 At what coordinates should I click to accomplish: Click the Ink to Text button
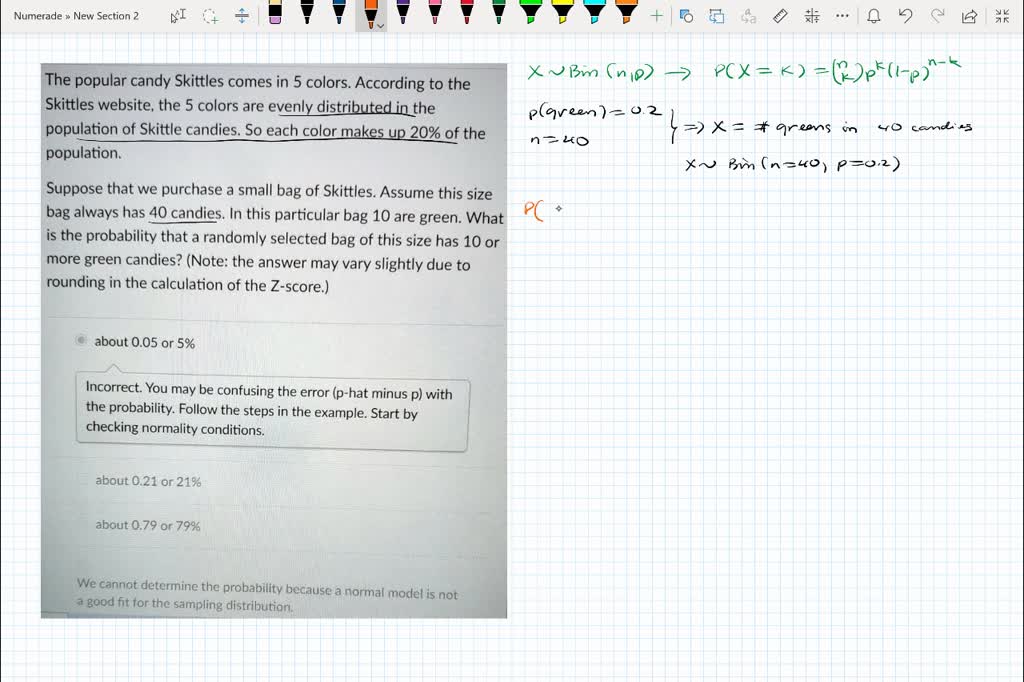[x=748, y=16]
